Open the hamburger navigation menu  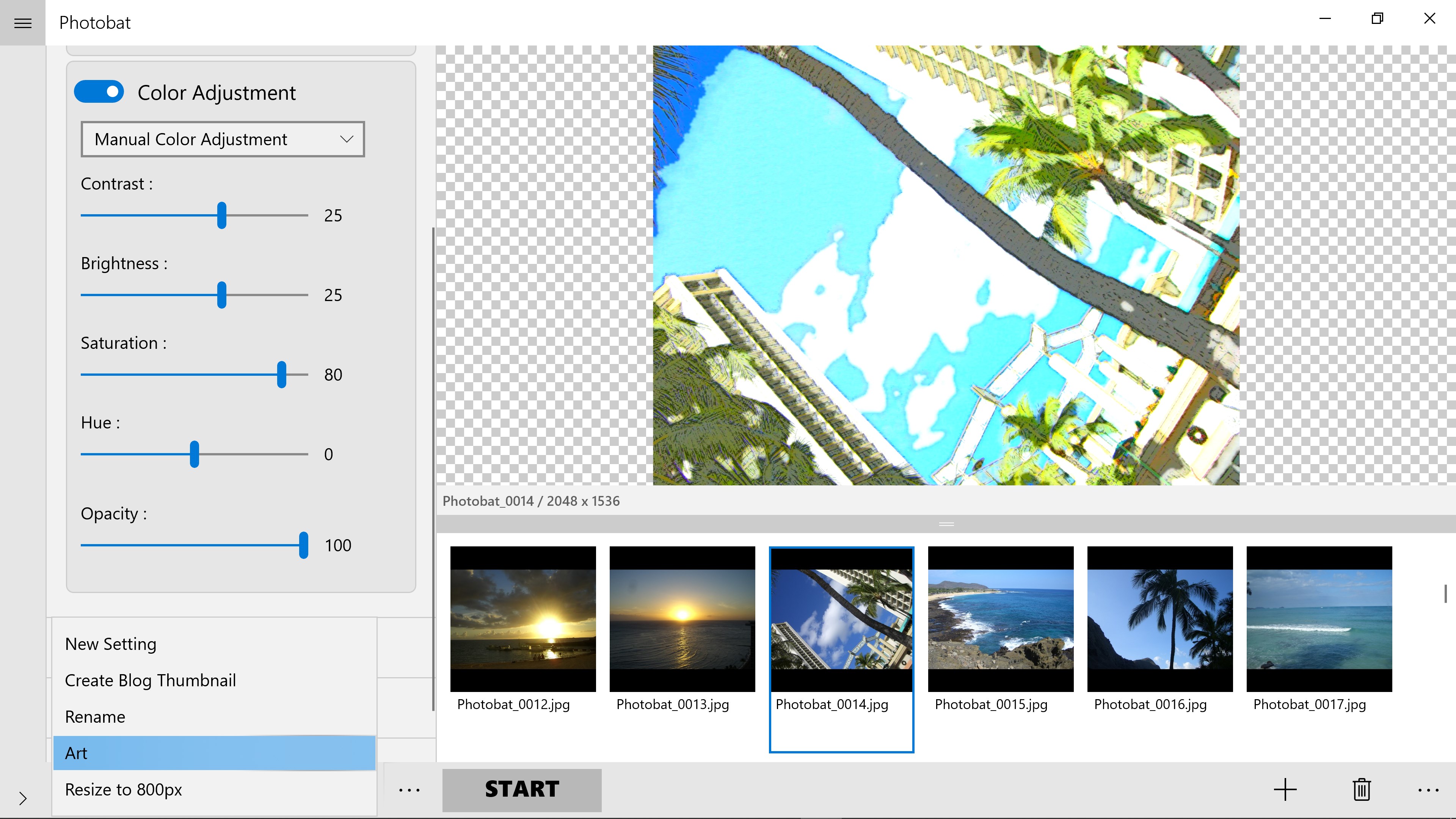pyautogui.click(x=23, y=23)
